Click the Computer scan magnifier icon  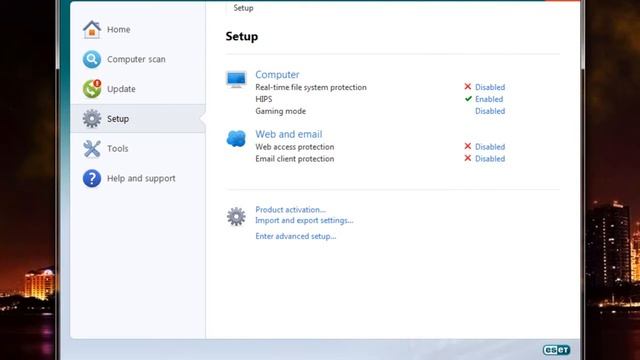pyautogui.click(x=92, y=59)
